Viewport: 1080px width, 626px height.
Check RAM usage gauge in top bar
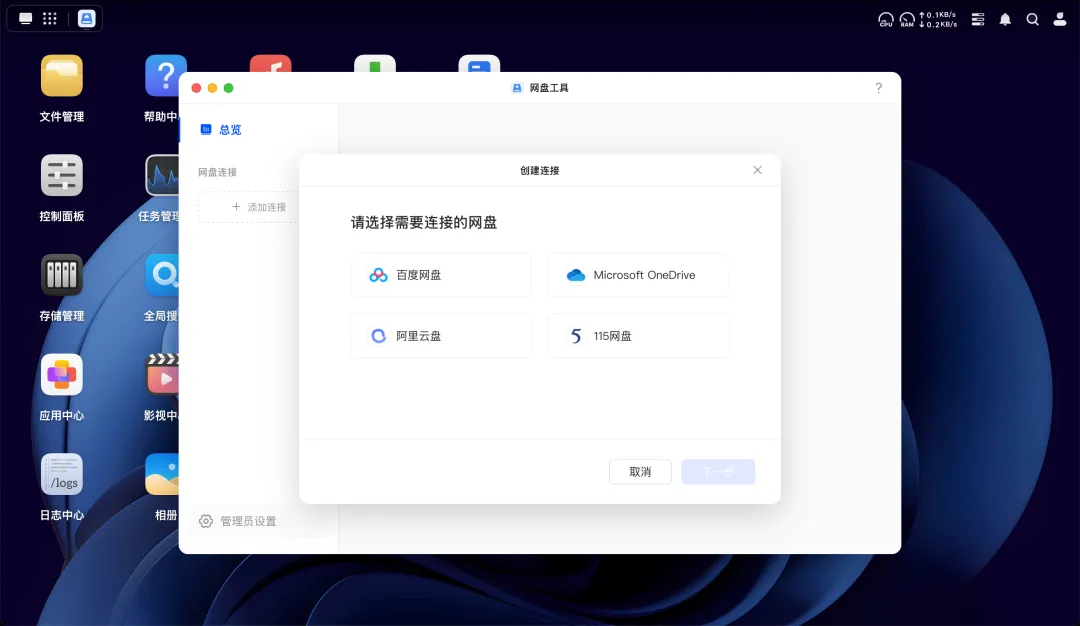pos(907,19)
